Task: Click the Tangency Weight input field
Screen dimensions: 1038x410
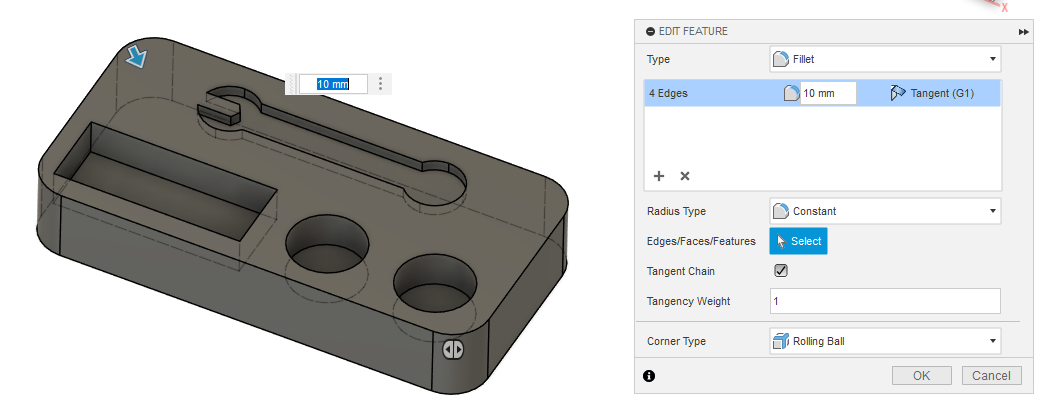Action: [x=885, y=301]
